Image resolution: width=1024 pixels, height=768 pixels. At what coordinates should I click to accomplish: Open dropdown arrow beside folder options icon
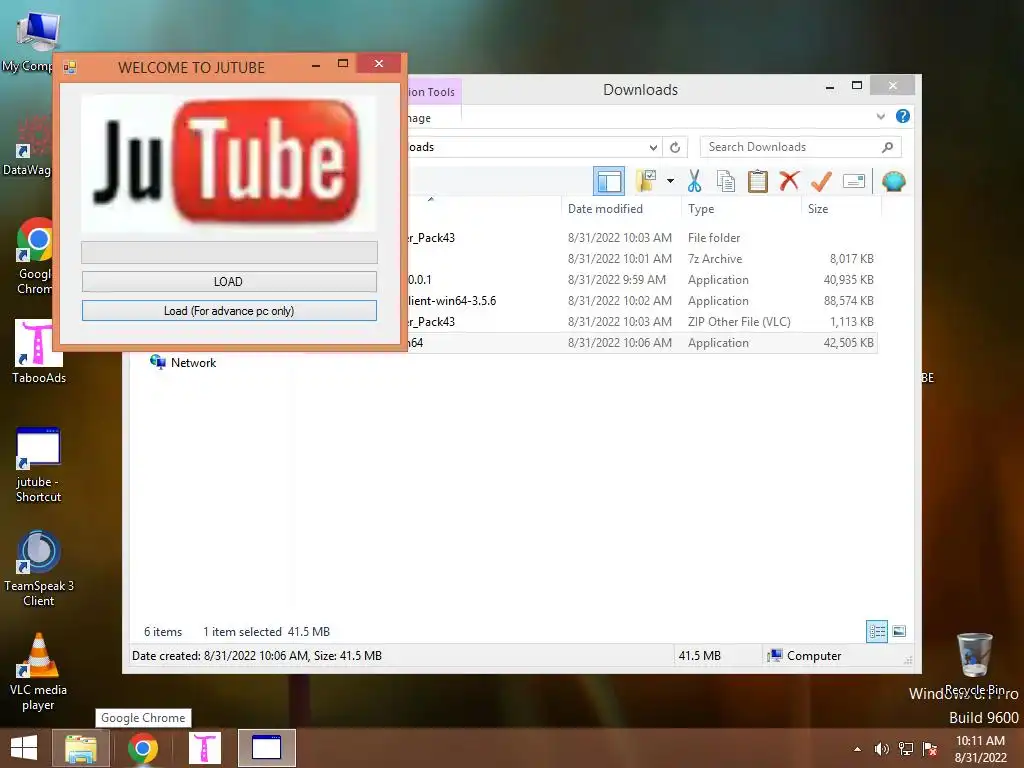click(x=670, y=181)
